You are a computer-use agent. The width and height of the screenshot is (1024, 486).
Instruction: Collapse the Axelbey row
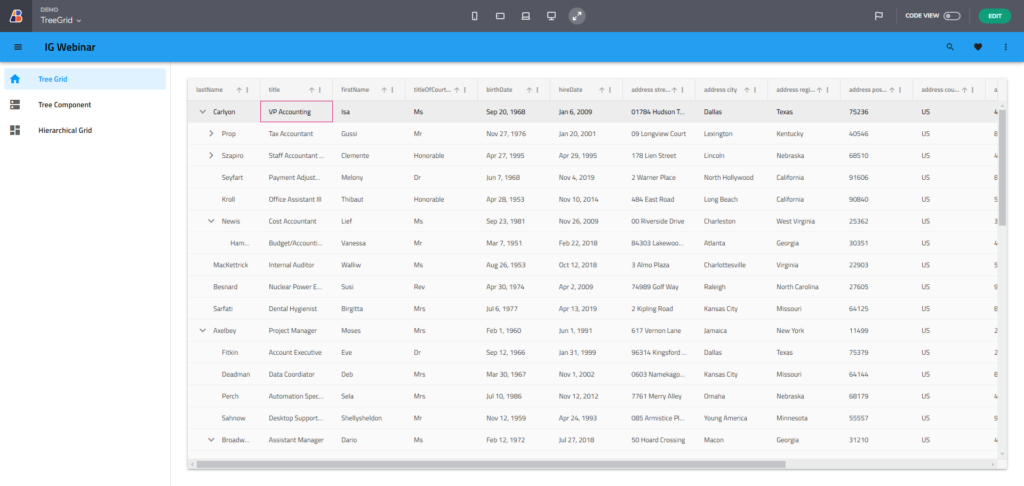coord(203,329)
